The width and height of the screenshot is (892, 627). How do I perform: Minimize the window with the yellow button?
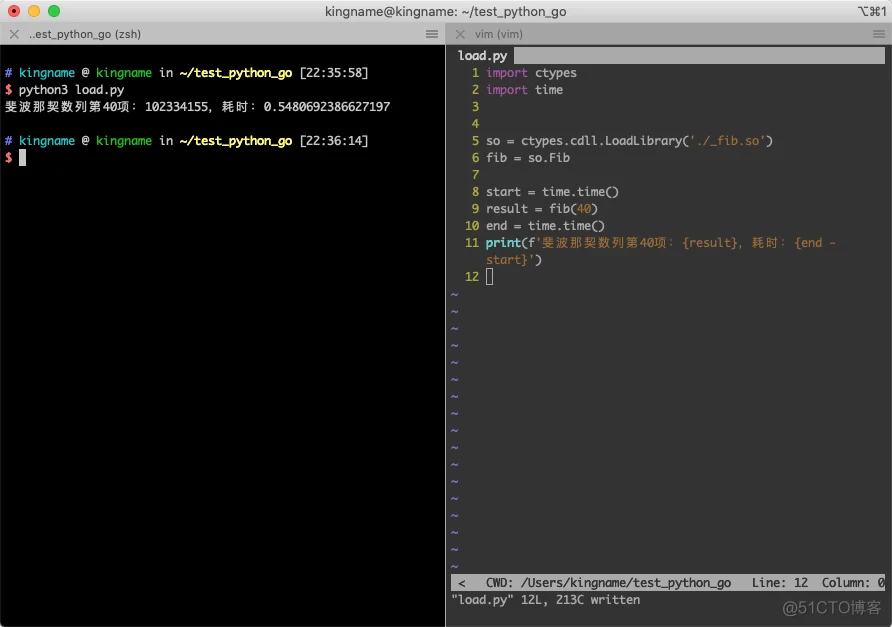click(34, 11)
